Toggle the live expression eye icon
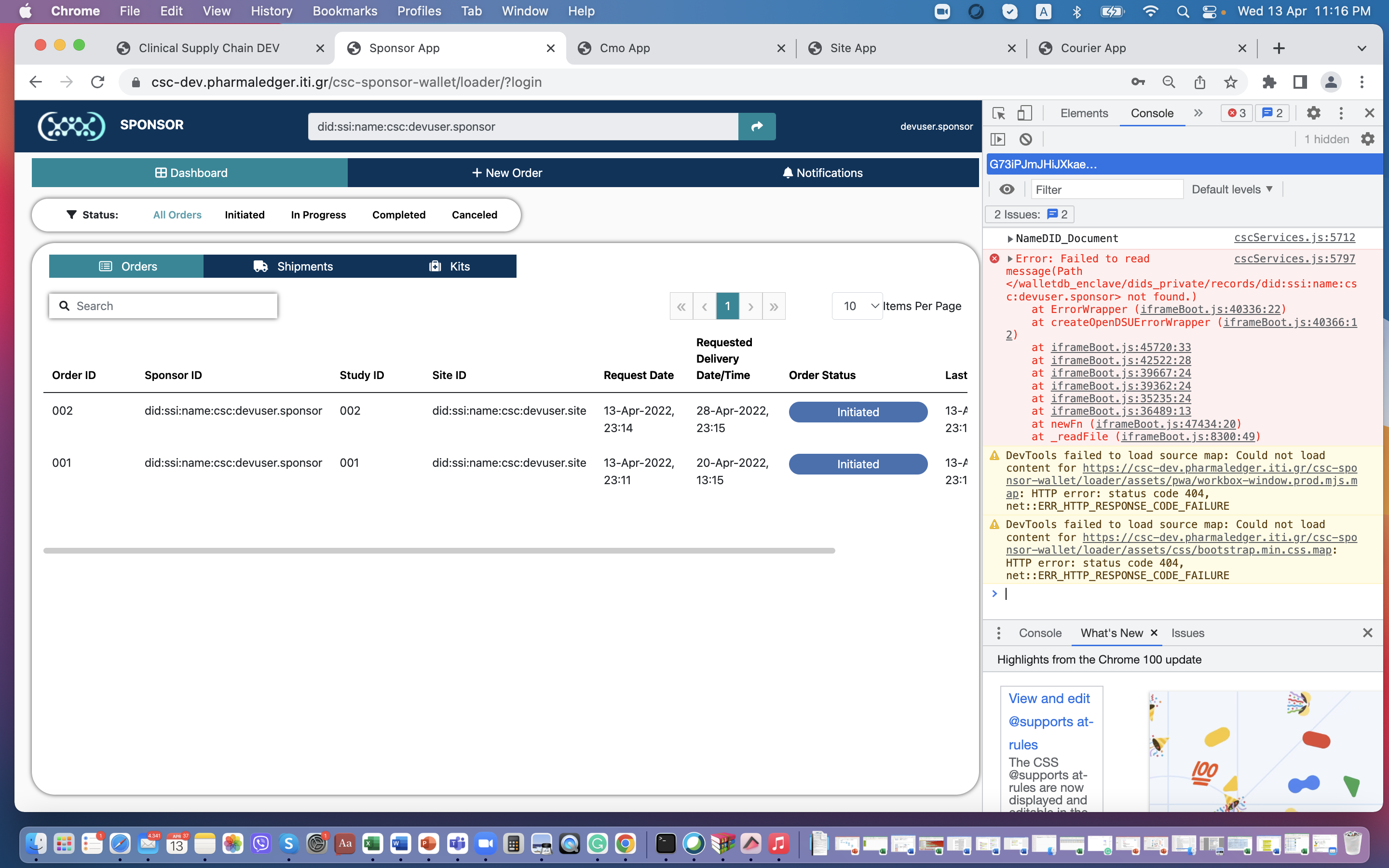The image size is (1389, 868). click(x=1008, y=189)
